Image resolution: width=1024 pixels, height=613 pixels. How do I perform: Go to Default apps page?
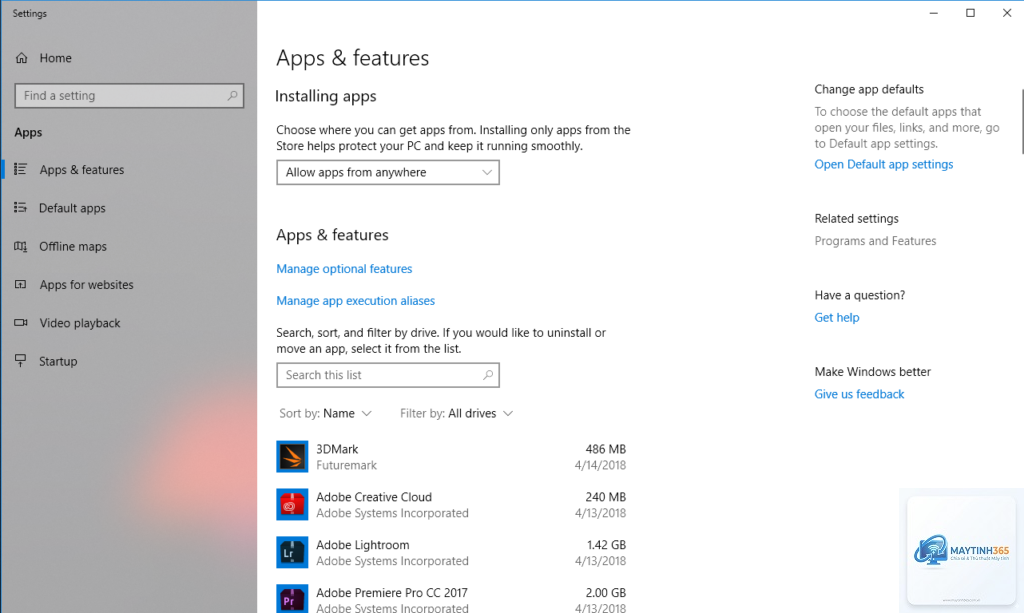click(x=72, y=208)
